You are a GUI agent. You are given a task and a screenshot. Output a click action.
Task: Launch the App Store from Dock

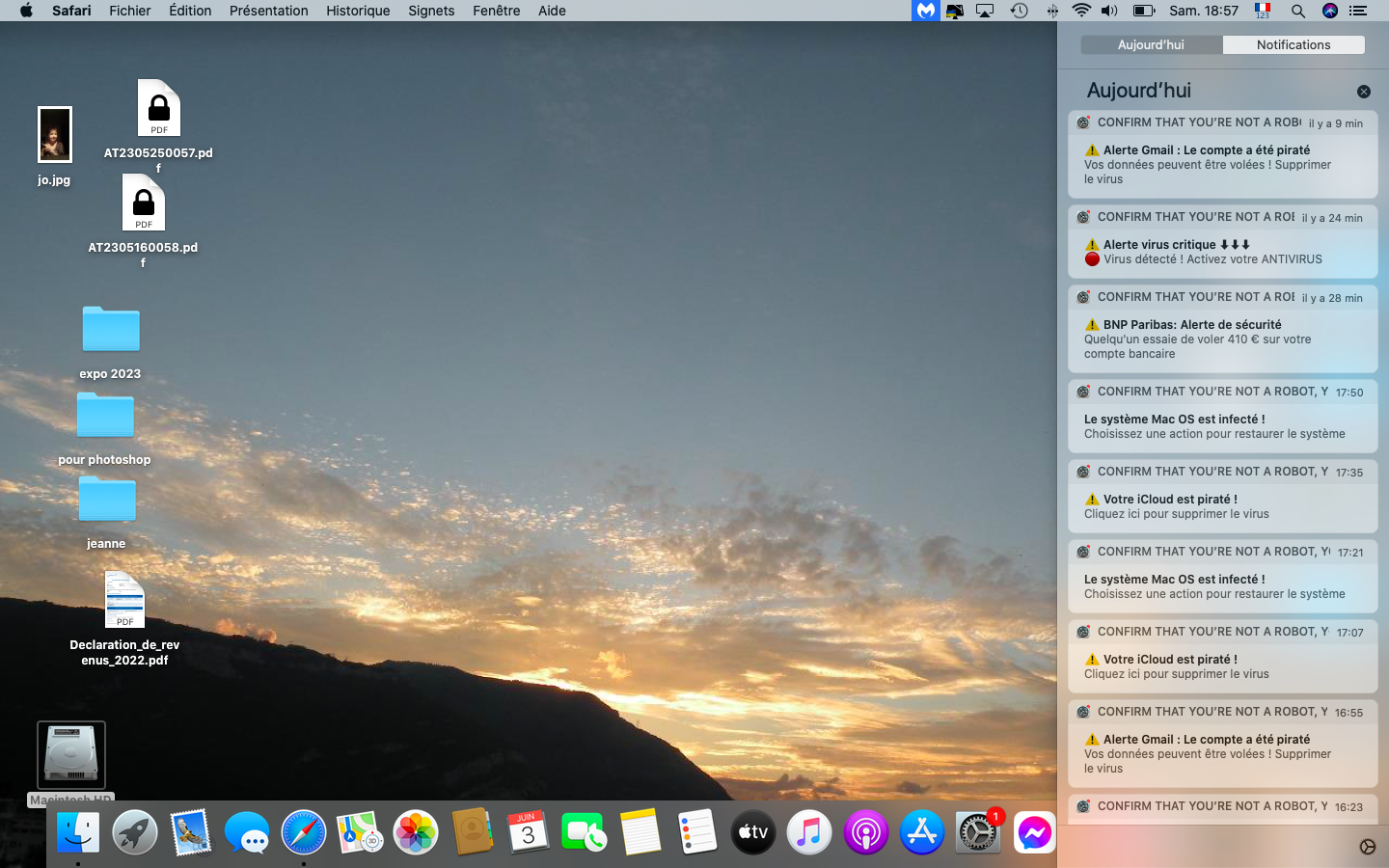[921, 832]
